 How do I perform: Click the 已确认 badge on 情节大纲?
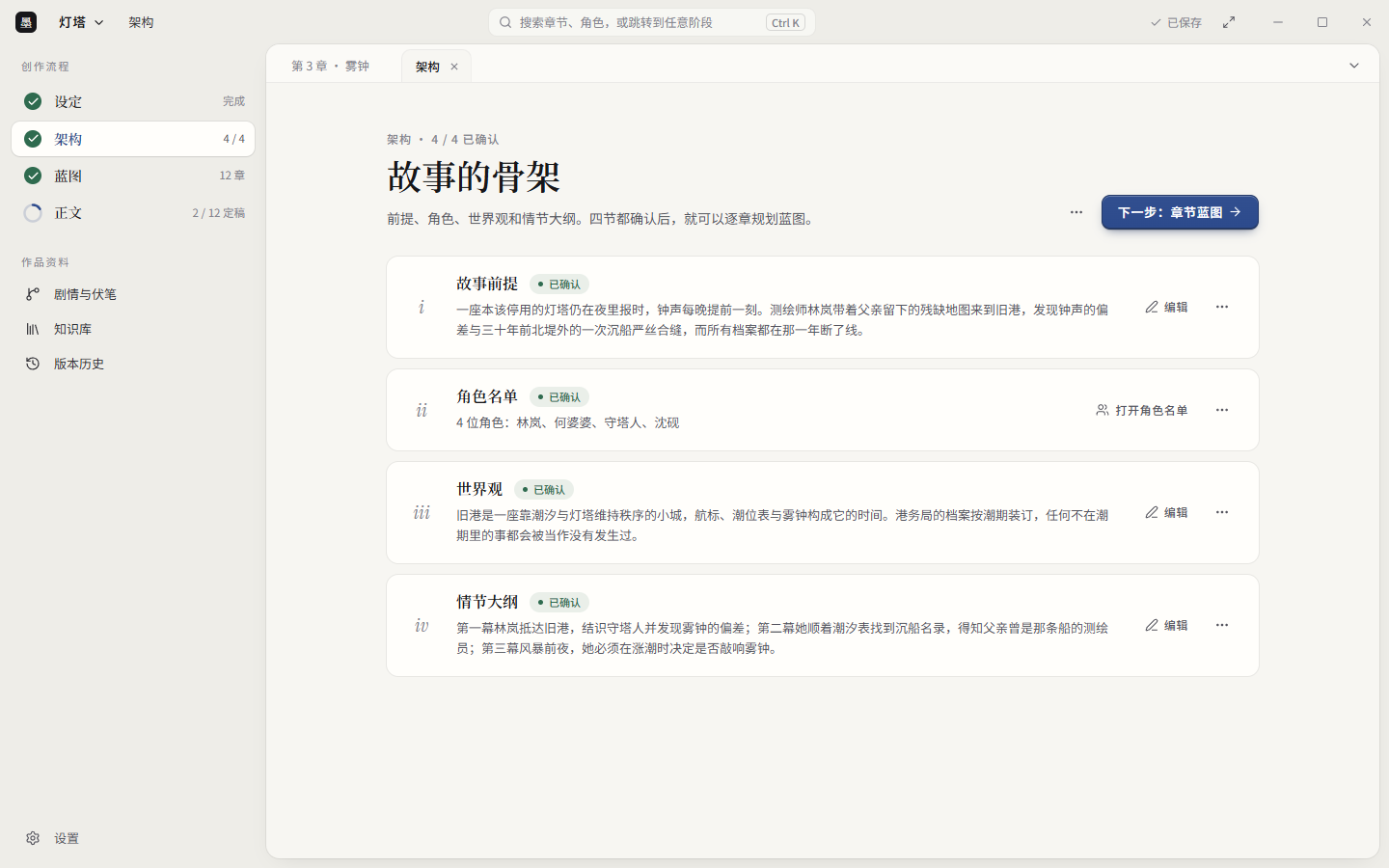point(559,603)
